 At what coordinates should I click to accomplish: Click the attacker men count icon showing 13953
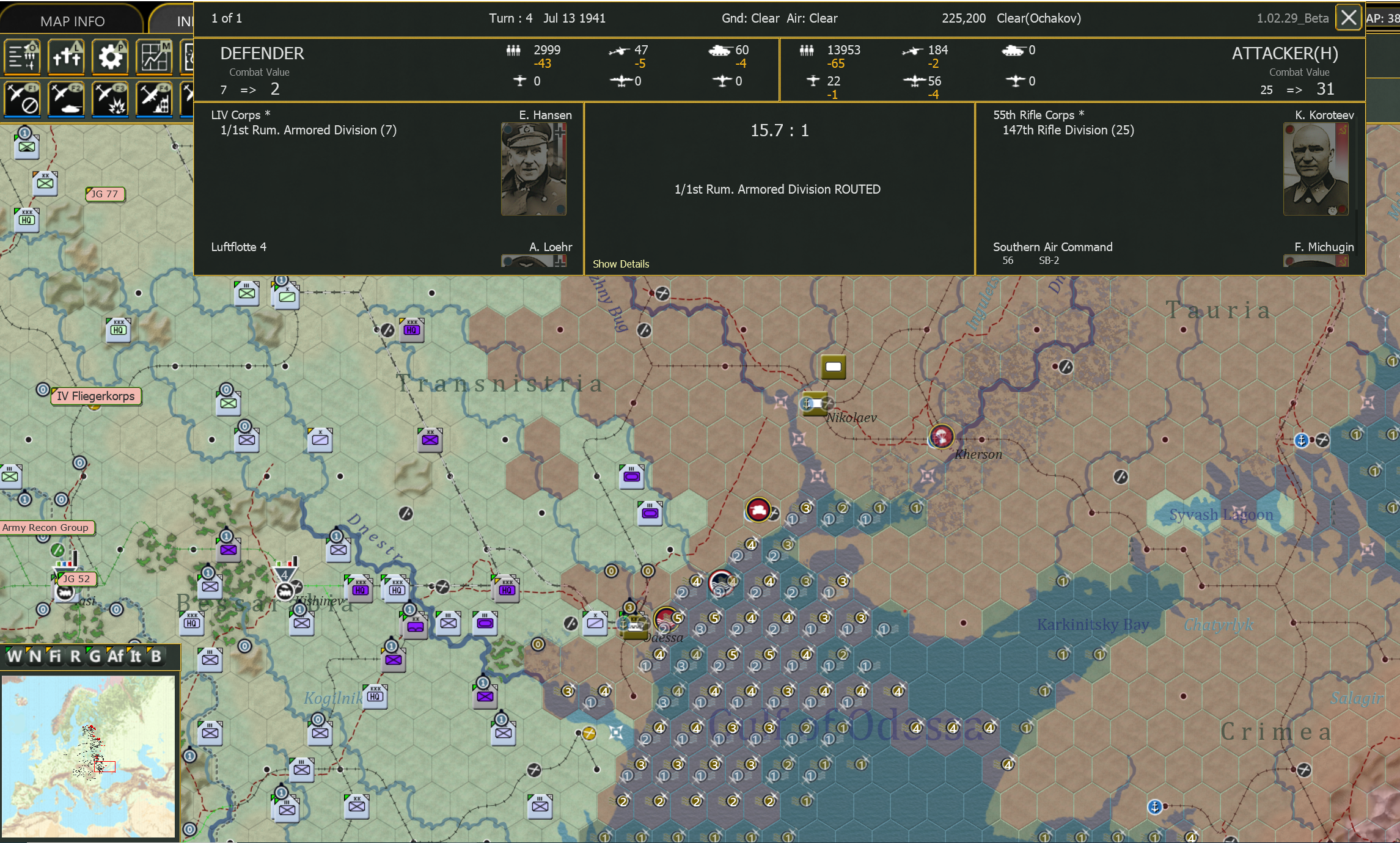pos(807,50)
